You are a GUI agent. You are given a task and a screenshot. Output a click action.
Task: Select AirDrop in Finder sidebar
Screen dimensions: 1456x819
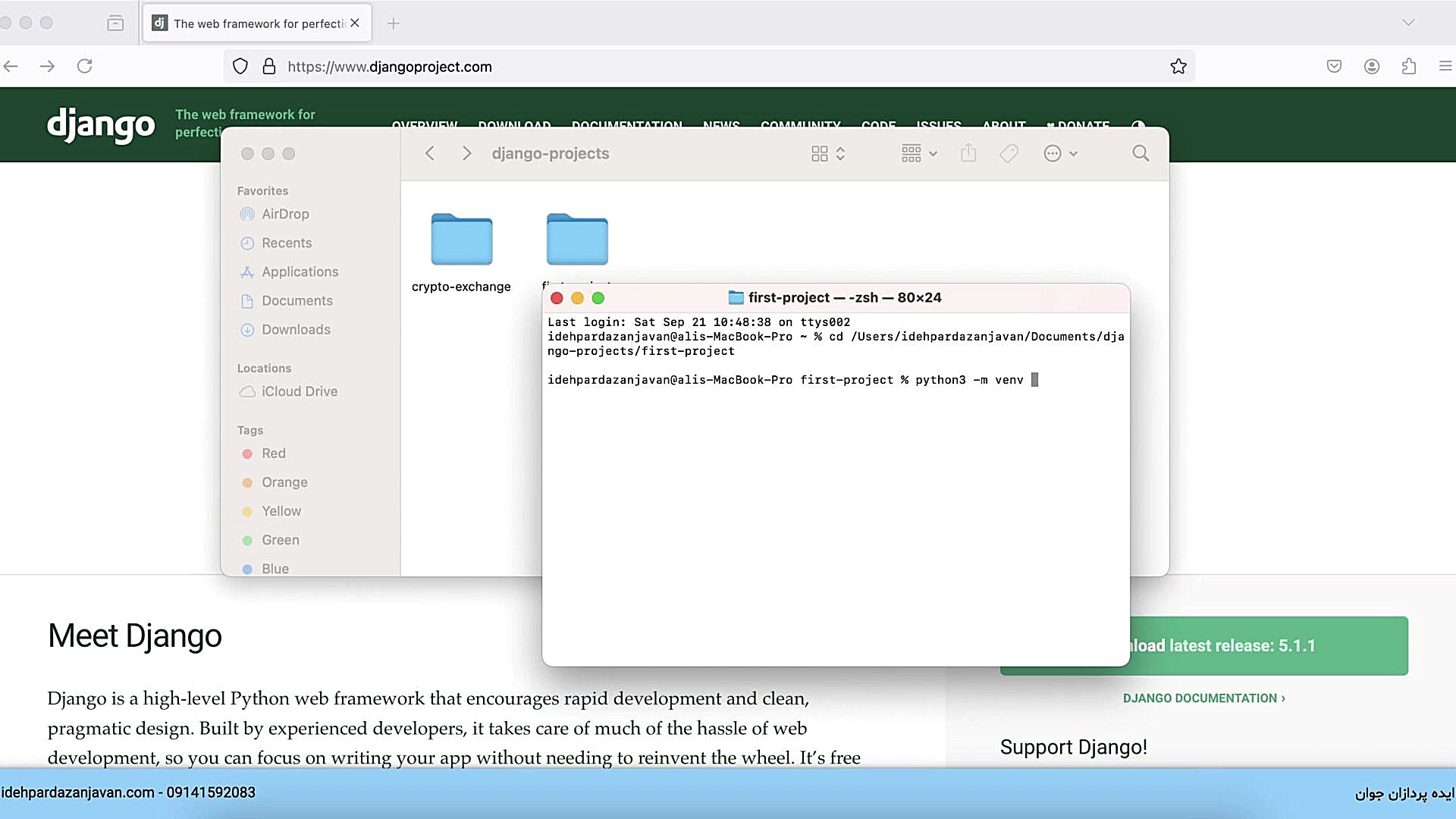285,215
